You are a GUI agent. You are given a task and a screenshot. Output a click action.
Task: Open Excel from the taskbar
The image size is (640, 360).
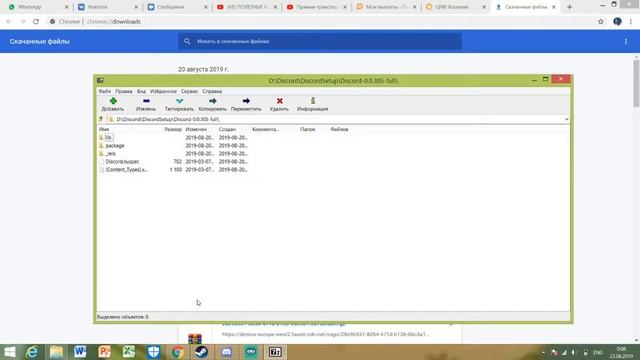click(129, 352)
